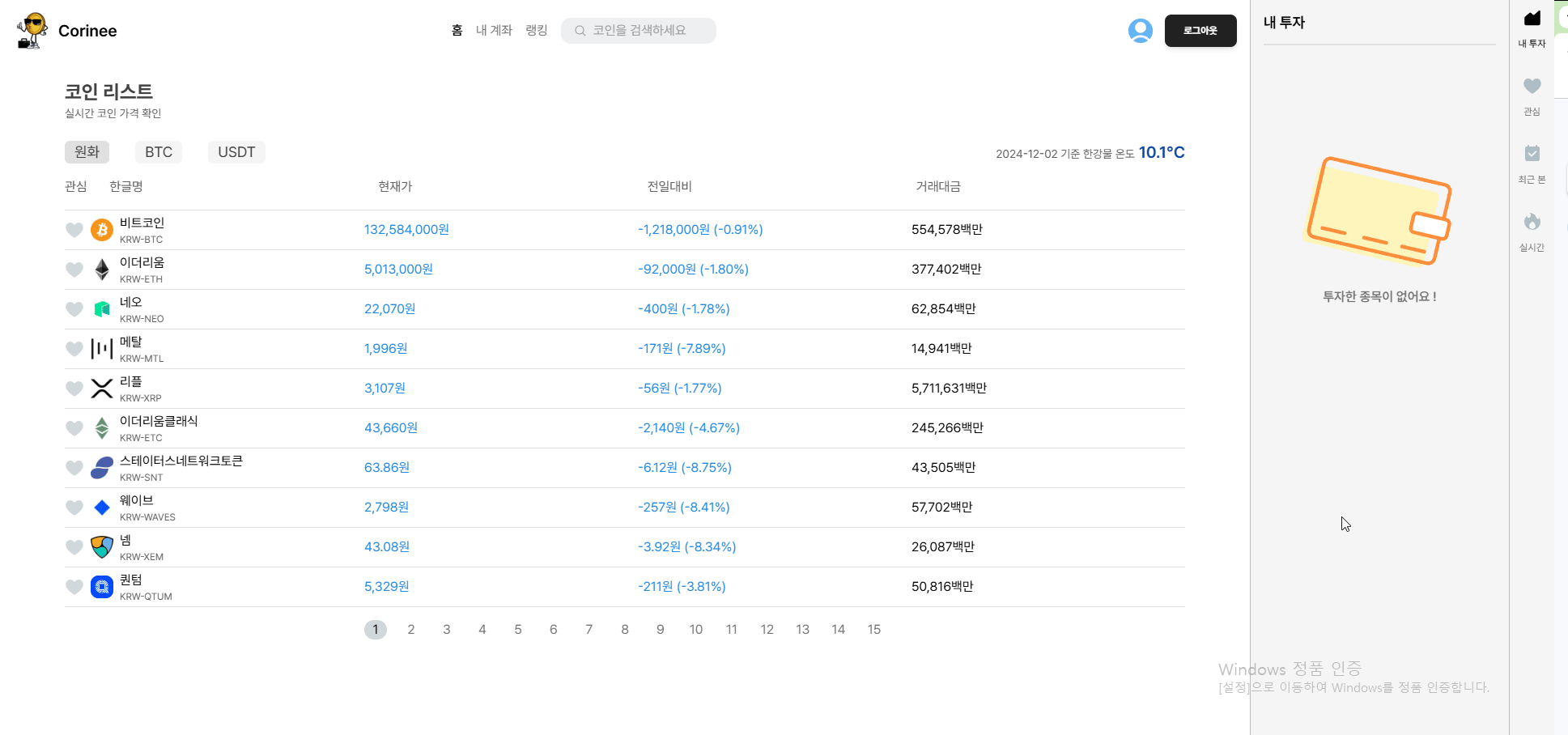Open the 실시간 flame sidebar icon
Viewport: 1568px width, 735px height.
[x=1532, y=221]
